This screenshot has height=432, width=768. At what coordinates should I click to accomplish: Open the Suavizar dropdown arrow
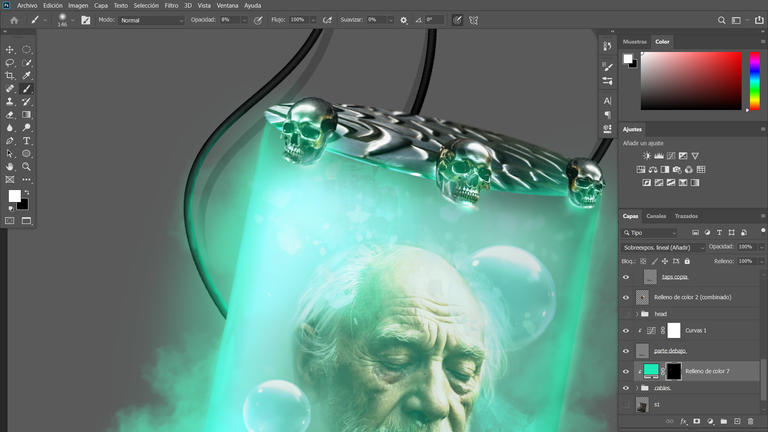tap(391, 20)
